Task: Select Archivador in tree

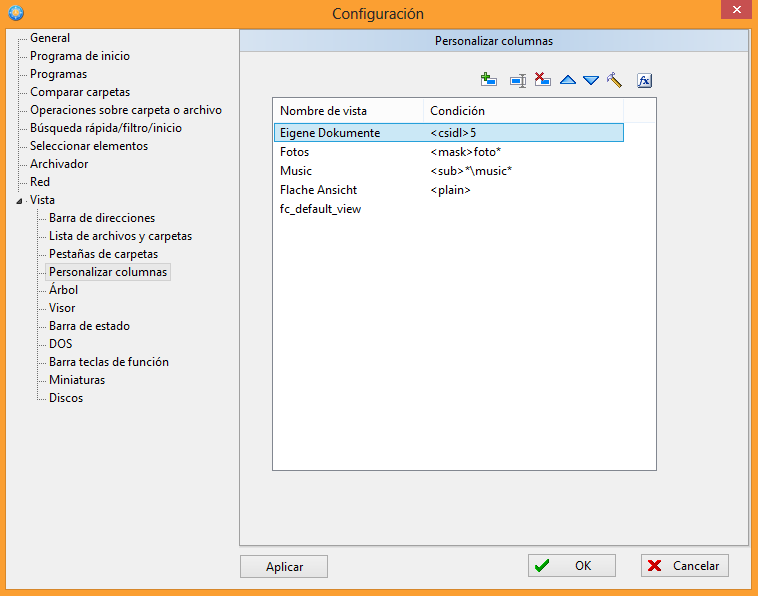Action: click(59, 164)
